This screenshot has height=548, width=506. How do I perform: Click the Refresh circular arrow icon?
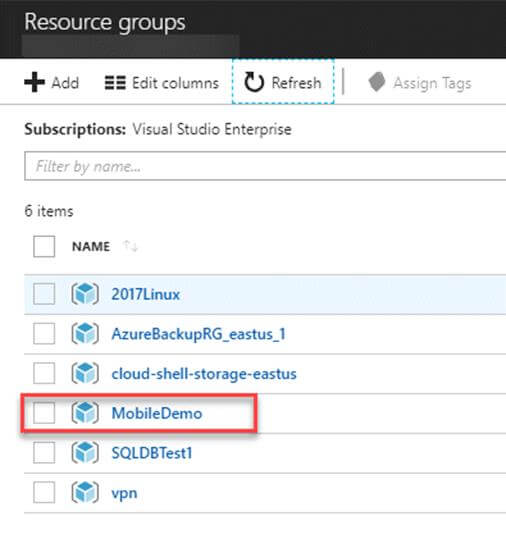click(x=254, y=82)
